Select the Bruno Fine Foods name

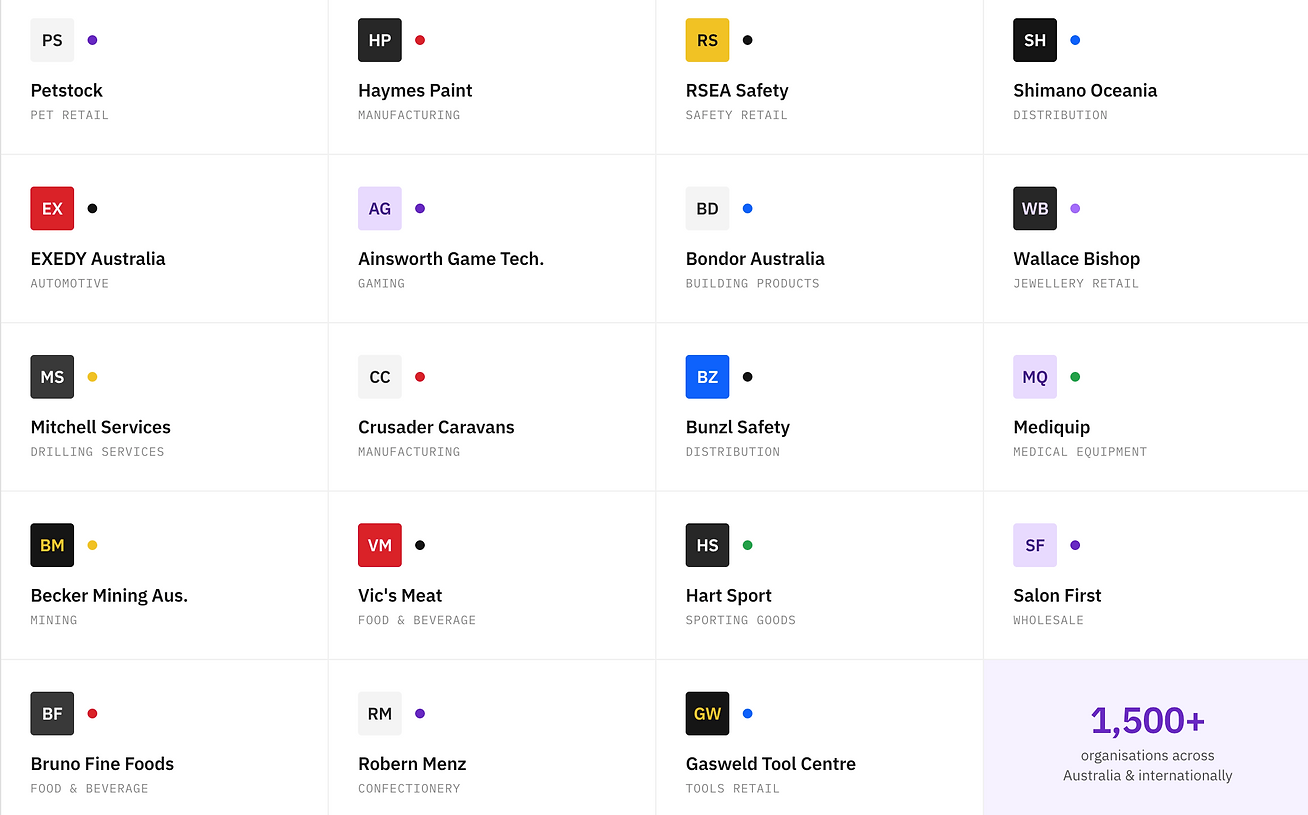click(102, 763)
